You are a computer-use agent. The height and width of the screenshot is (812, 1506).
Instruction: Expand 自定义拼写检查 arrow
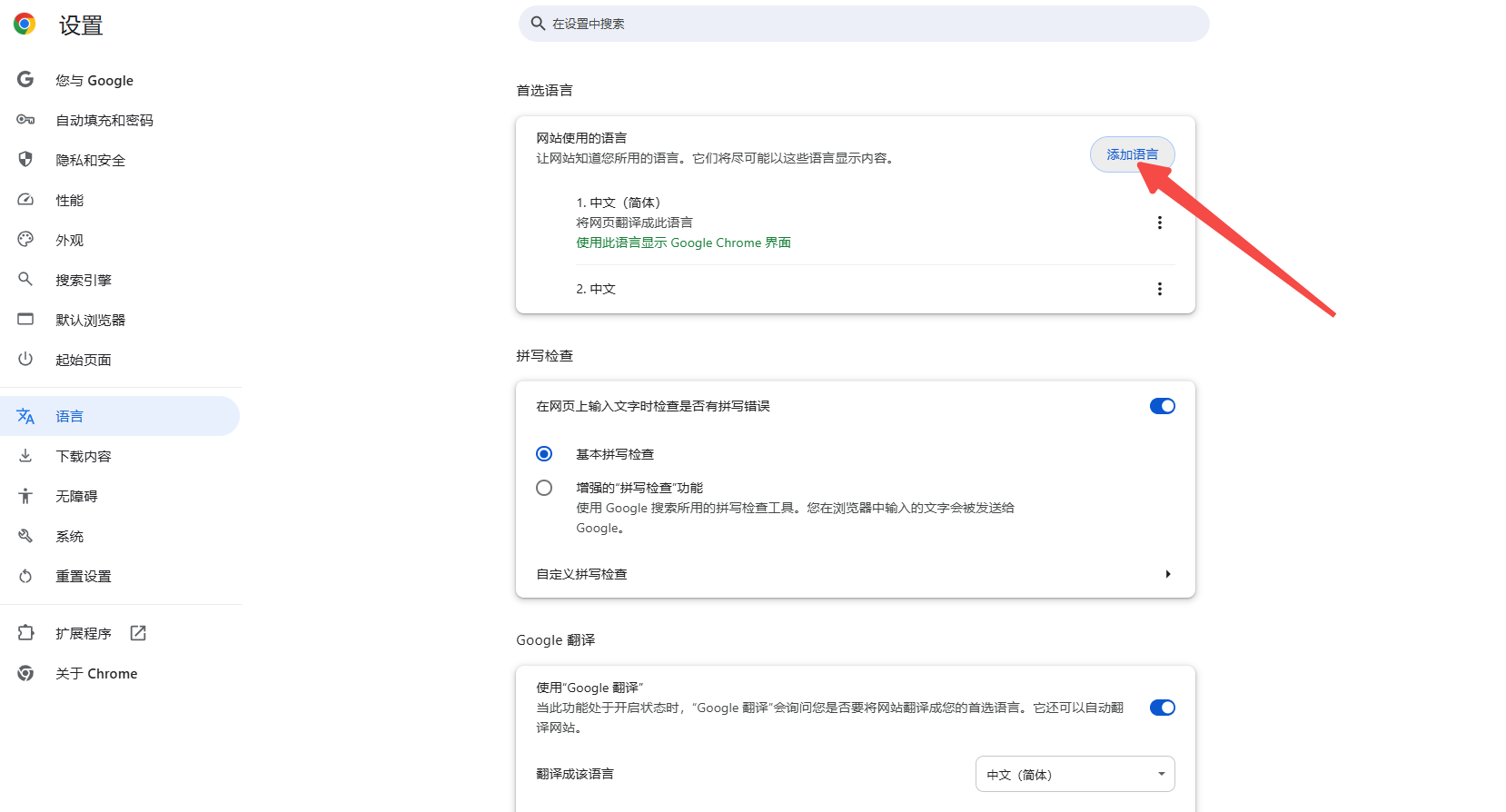[1168, 574]
